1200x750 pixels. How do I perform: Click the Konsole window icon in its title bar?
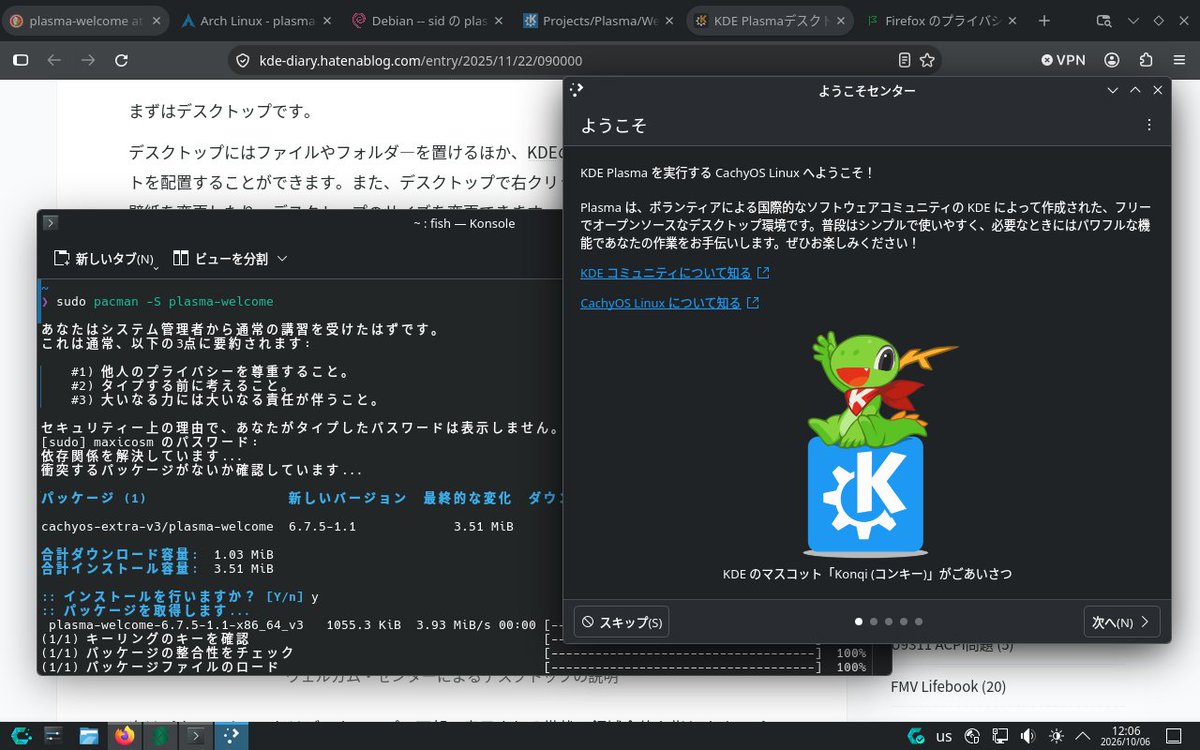point(51,223)
